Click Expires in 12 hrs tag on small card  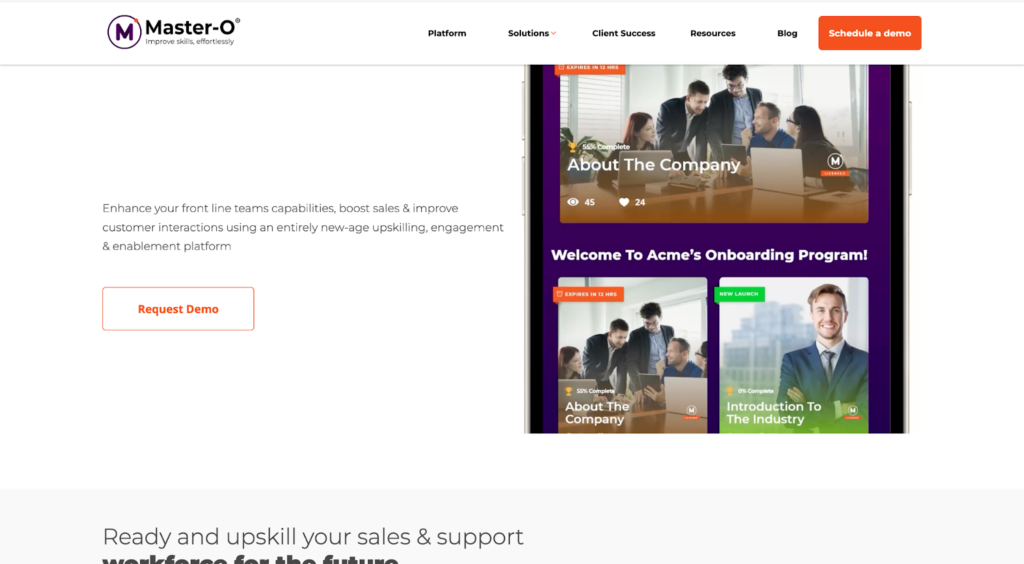pos(588,294)
